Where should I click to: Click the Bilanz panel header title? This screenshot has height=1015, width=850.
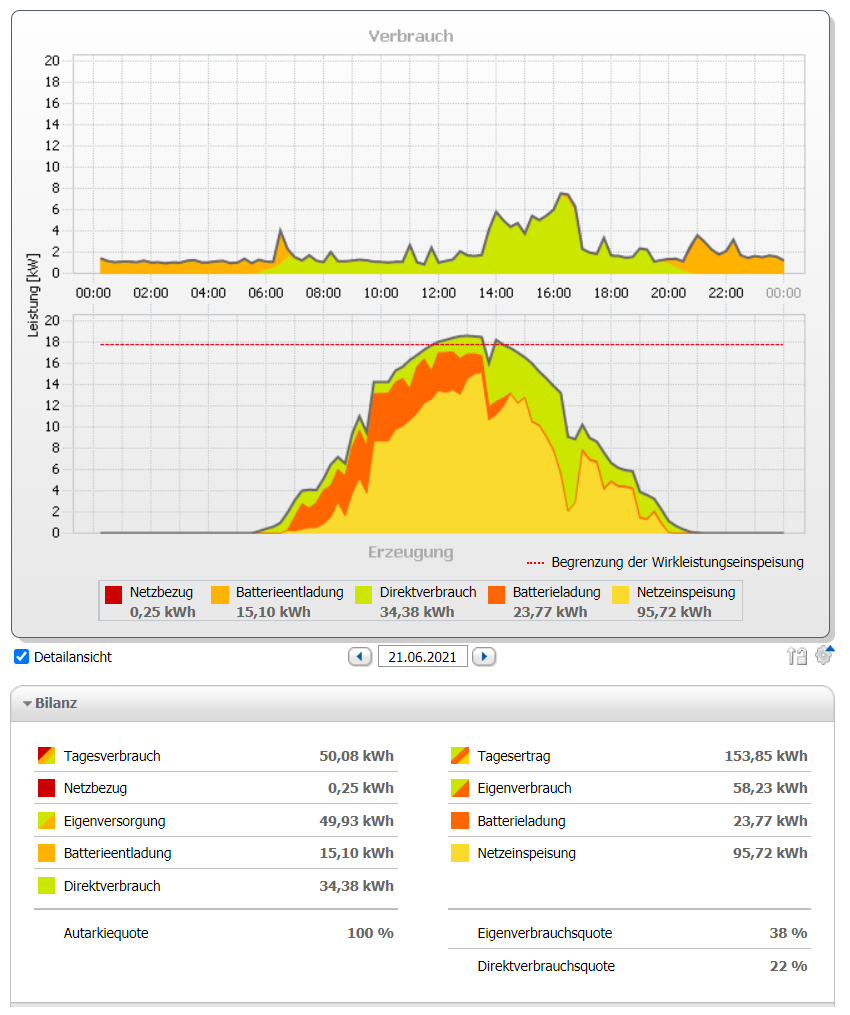point(56,703)
